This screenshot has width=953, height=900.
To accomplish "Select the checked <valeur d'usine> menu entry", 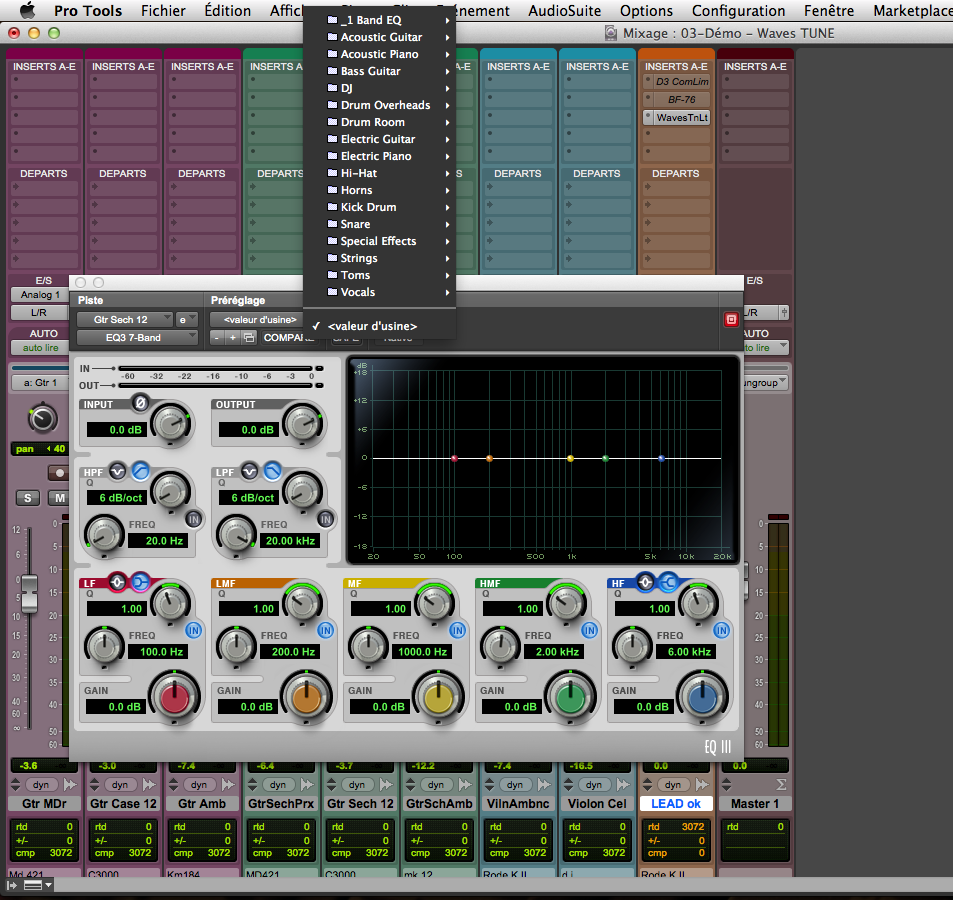I will [x=379, y=326].
